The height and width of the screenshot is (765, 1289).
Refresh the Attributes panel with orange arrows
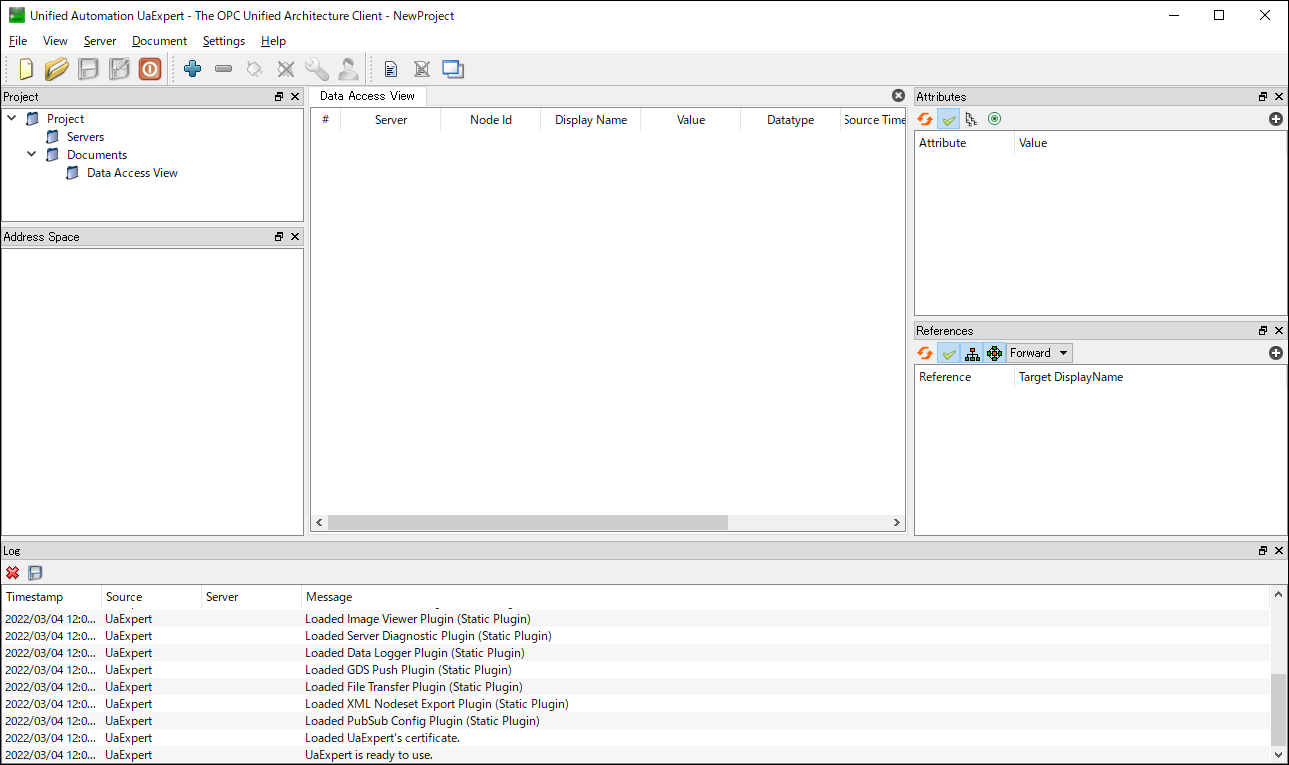point(925,119)
